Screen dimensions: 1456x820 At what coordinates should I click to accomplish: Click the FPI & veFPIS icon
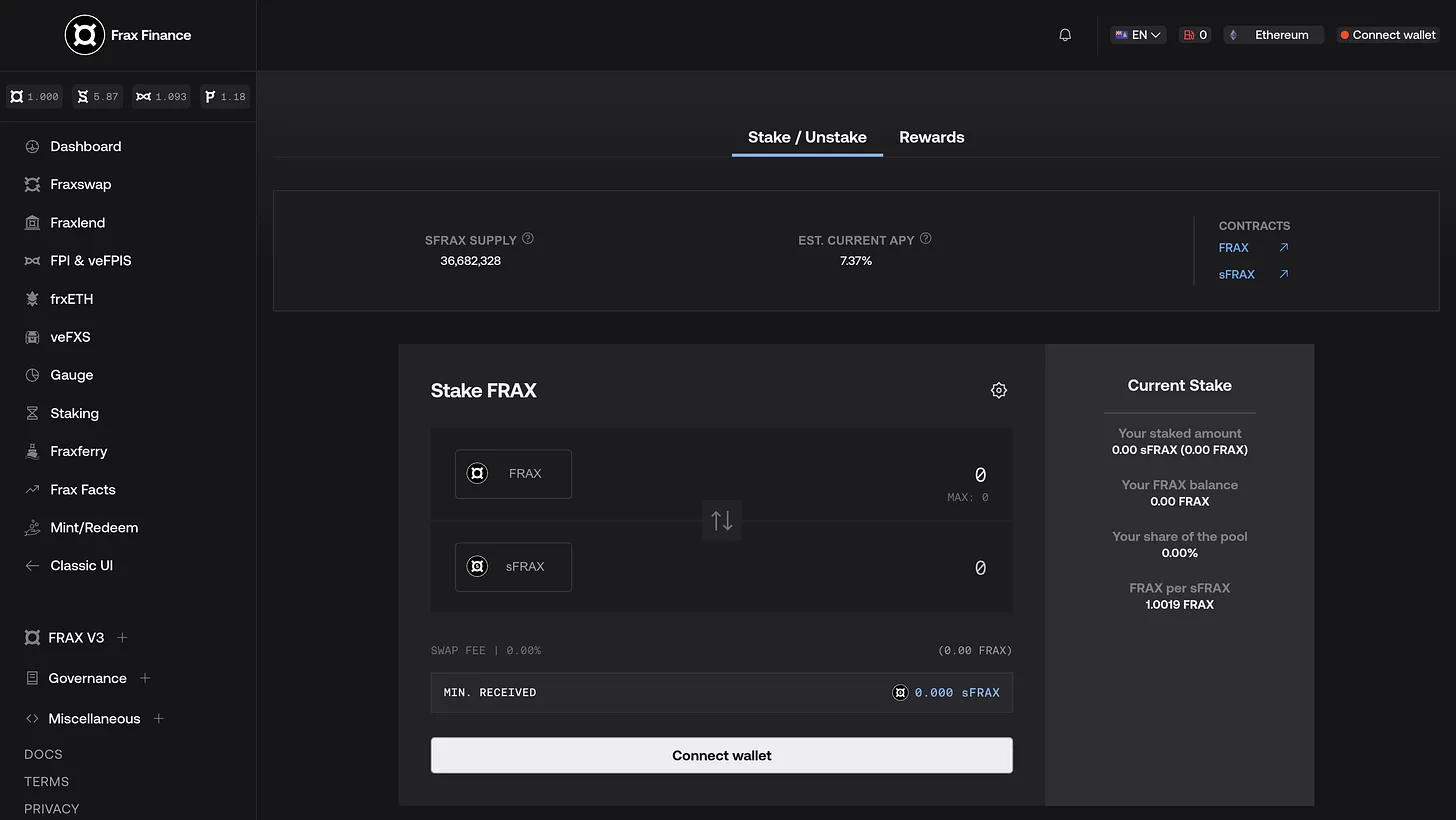point(32,261)
